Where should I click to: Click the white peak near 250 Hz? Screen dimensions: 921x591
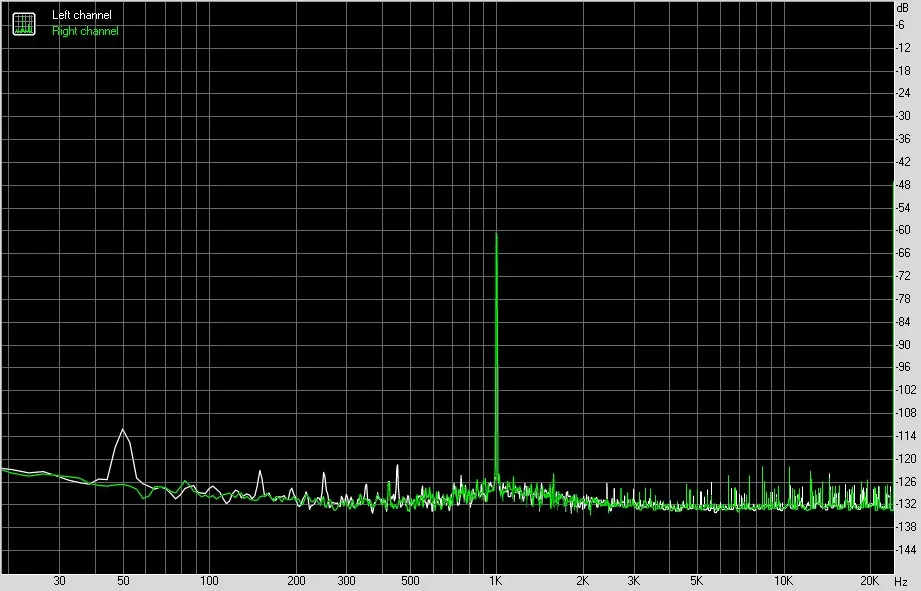tap(324, 474)
